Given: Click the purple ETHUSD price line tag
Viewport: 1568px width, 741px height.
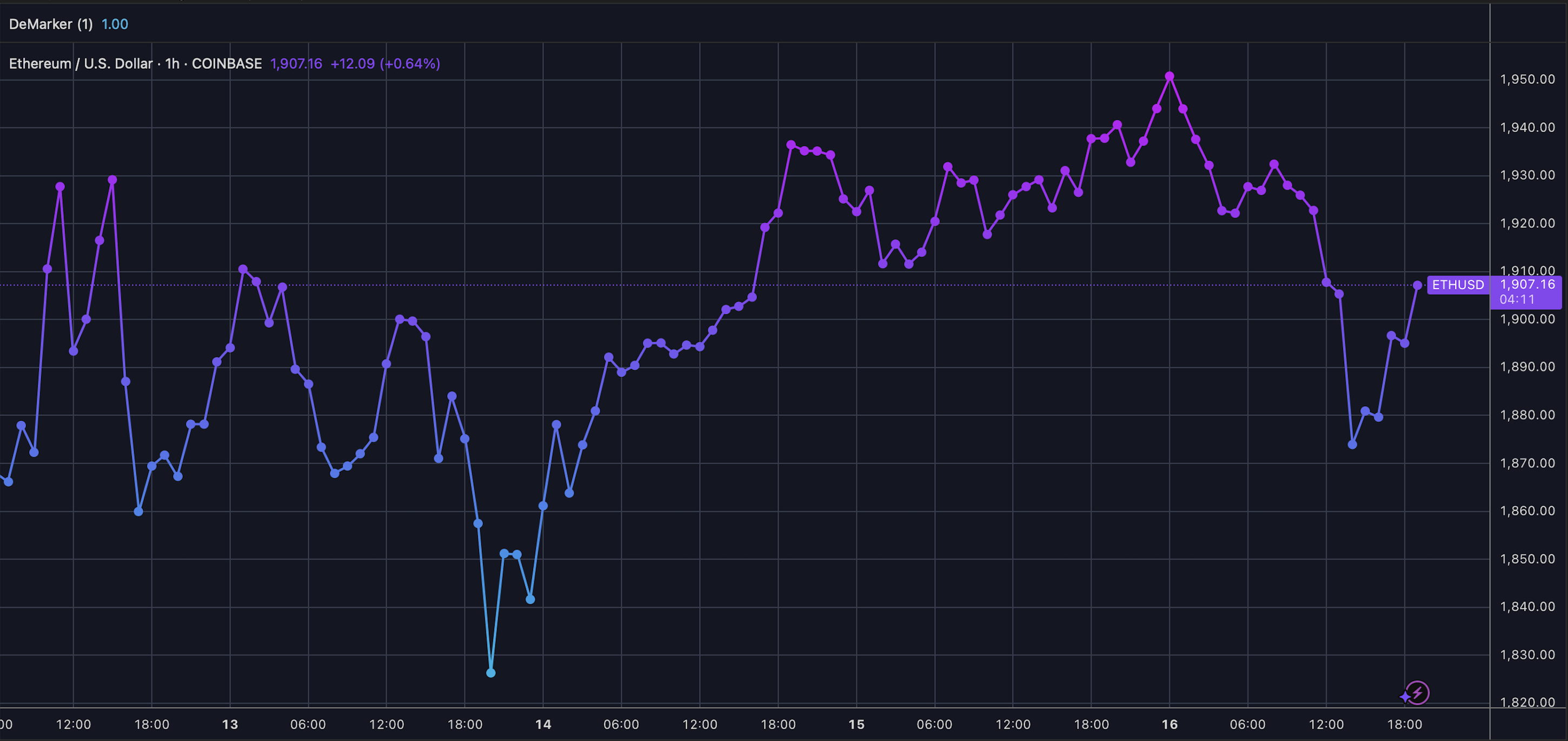Looking at the screenshot, I should 1457,285.
